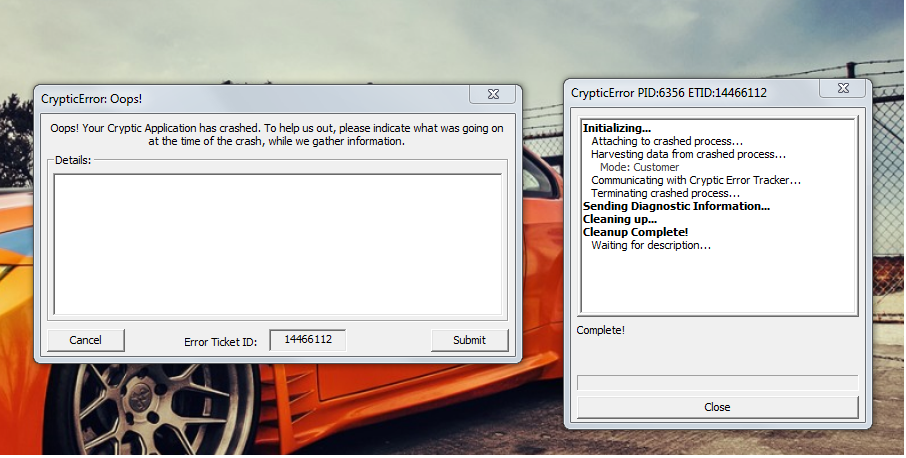Viewport: 906px width, 458px height.
Task: Click the 'Cleanup Complete!' log line
Action: pos(635,232)
